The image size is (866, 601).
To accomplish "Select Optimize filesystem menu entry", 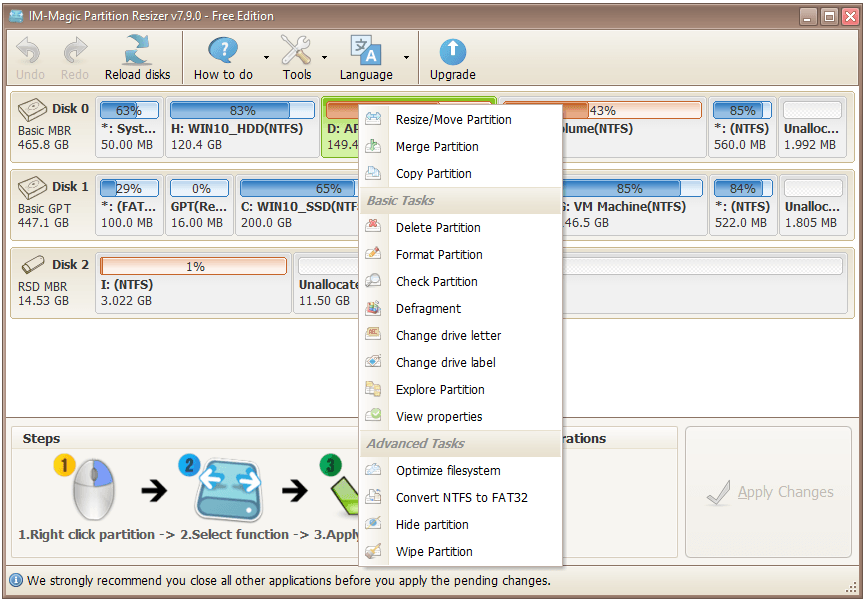I will click(461, 471).
